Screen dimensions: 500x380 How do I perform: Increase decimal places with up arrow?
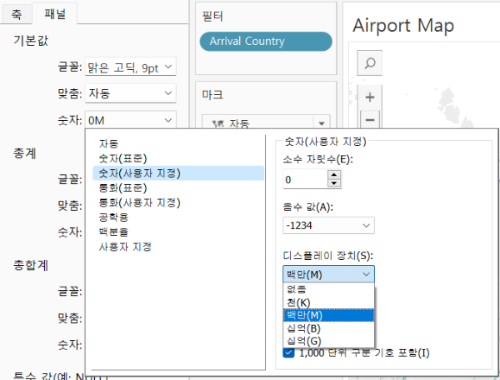tap(334, 175)
